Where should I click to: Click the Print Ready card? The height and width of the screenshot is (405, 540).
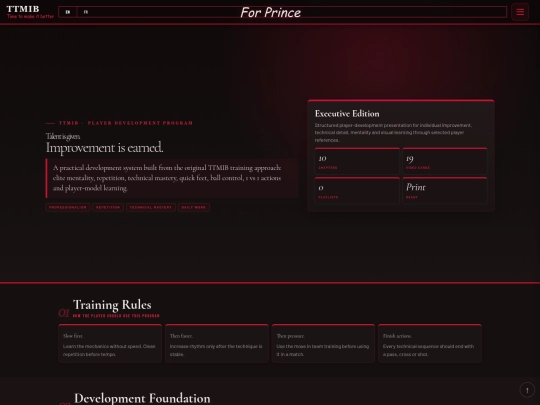(445, 190)
